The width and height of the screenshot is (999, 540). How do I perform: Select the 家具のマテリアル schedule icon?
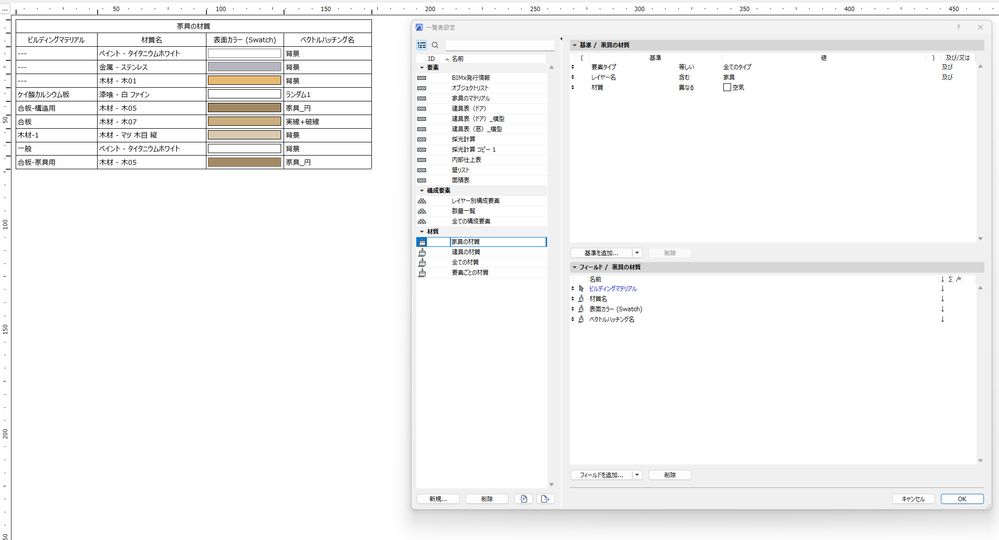[x=422, y=98]
